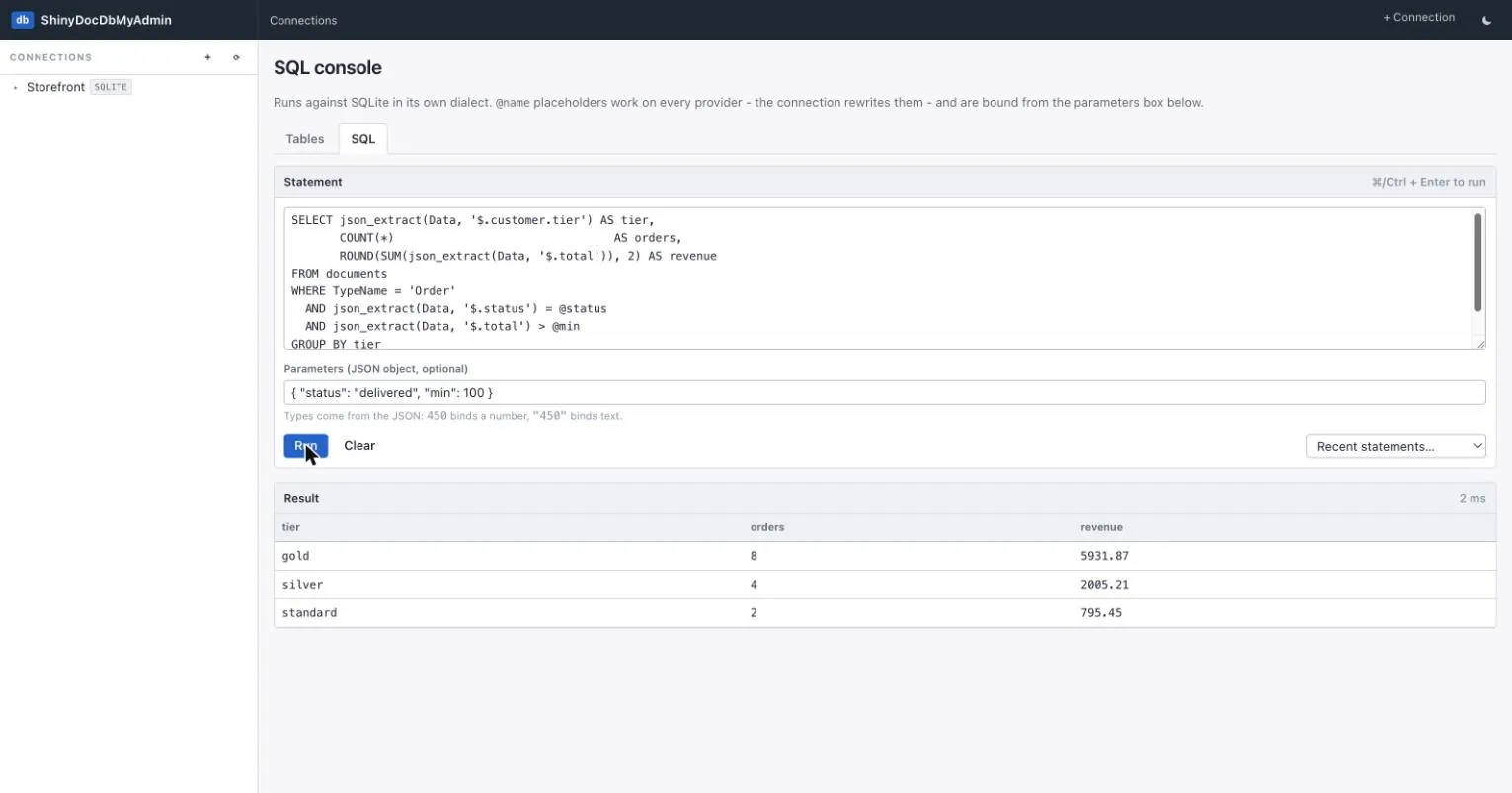The image size is (1512, 793).
Task: Click inside the Statement SQL editor
Action: tap(877, 278)
